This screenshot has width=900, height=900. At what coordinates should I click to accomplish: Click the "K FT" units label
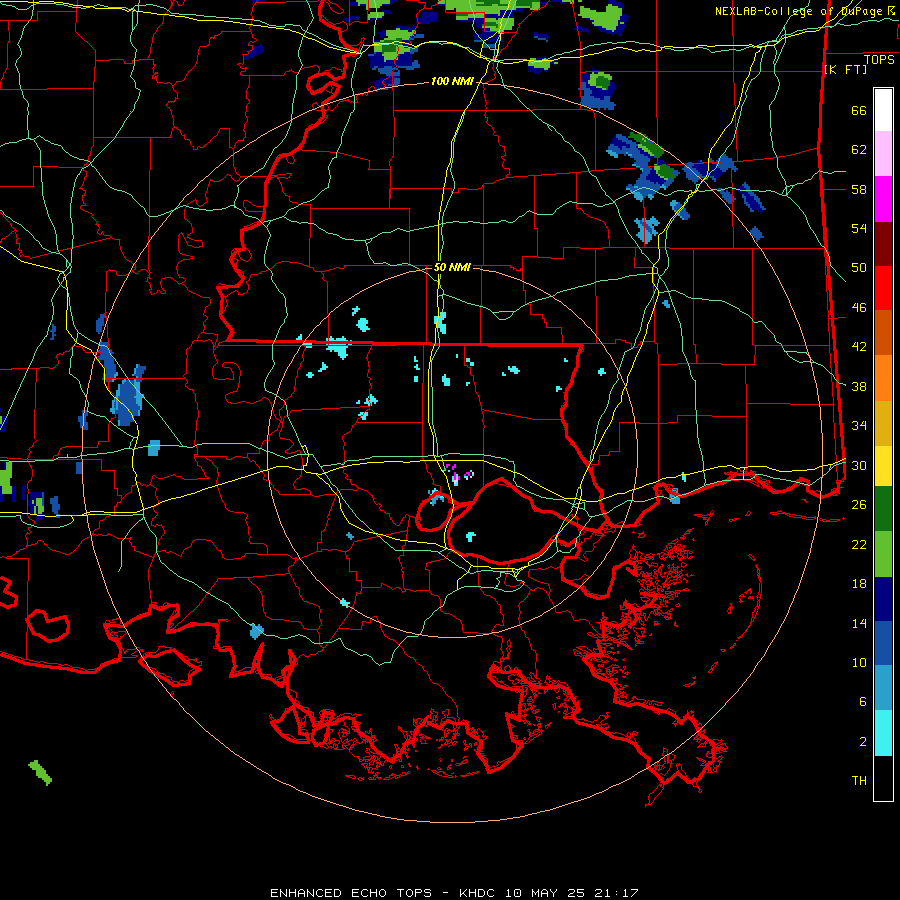click(x=846, y=70)
